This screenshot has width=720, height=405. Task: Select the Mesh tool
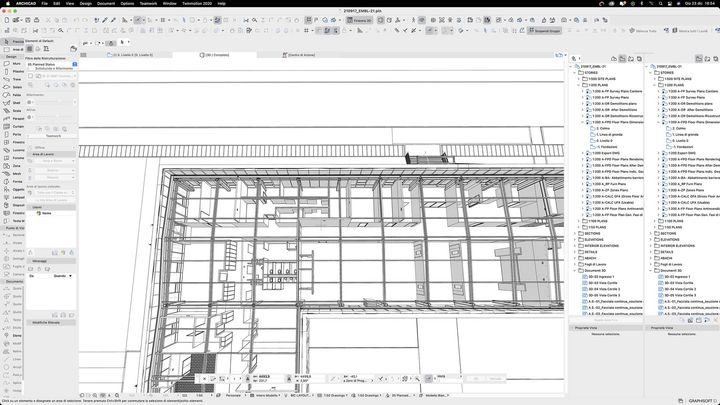[x=12, y=174]
